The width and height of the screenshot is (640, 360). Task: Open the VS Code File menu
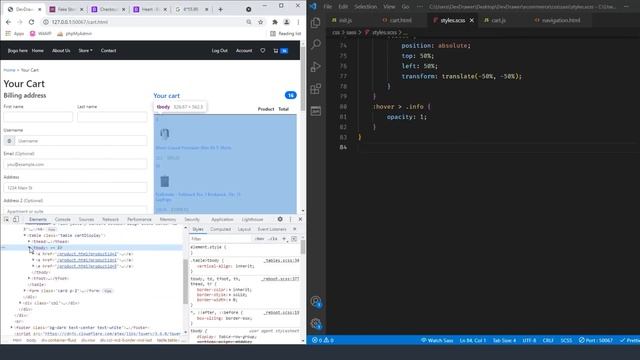click(x=327, y=7)
